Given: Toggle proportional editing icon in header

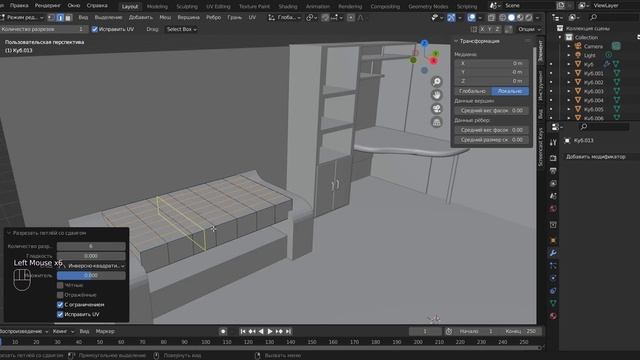Looking at the screenshot, I should pyautogui.click(x=351, y=18).
